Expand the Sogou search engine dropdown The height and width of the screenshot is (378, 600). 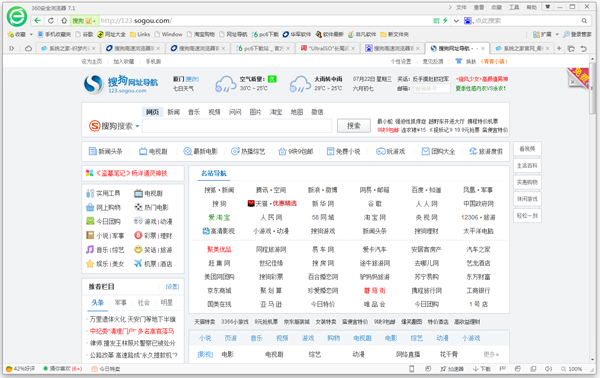137,126
